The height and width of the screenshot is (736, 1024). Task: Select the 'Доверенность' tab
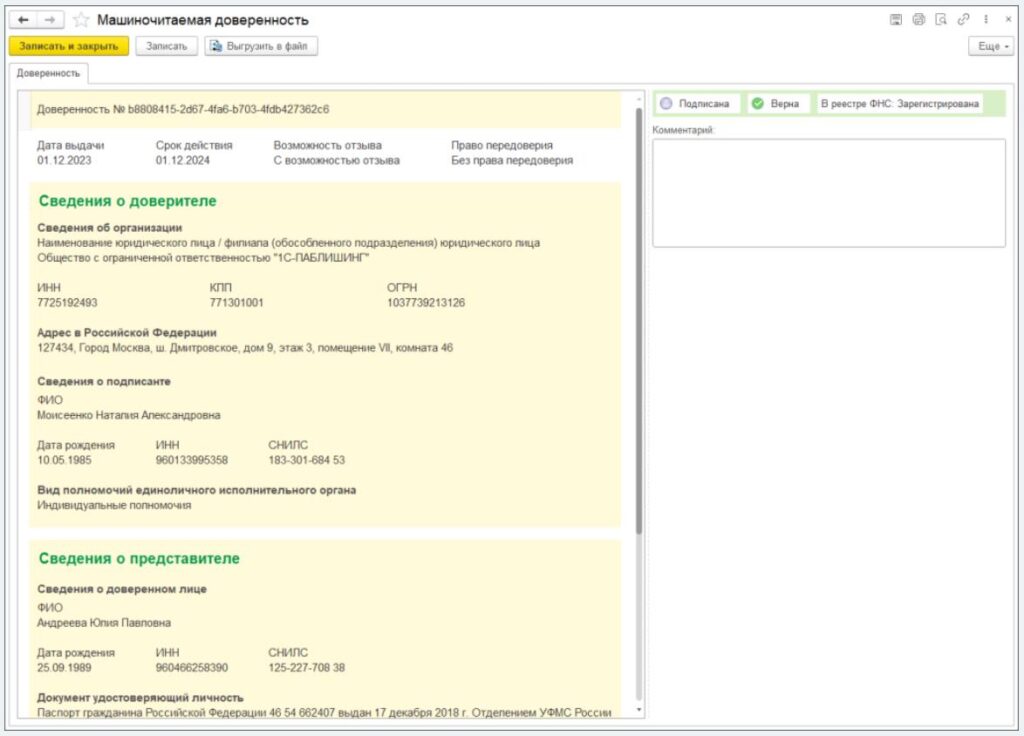48,73
